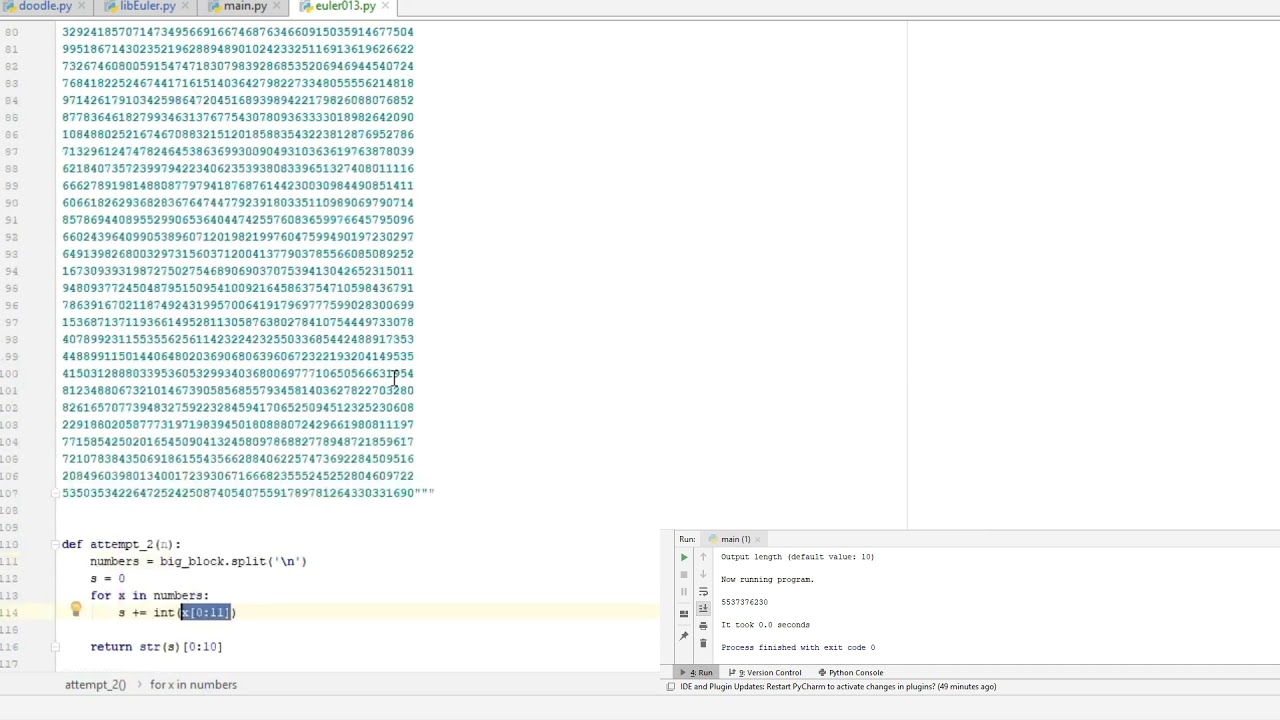
Task: Open the 4: Run tool window
Action: point(697,673)
